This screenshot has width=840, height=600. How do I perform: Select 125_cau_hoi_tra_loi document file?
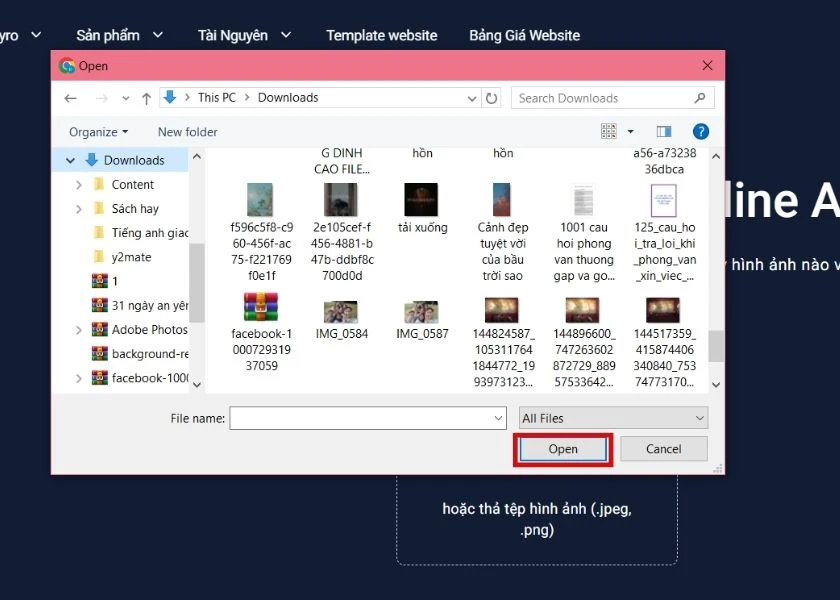pos(664,200)
